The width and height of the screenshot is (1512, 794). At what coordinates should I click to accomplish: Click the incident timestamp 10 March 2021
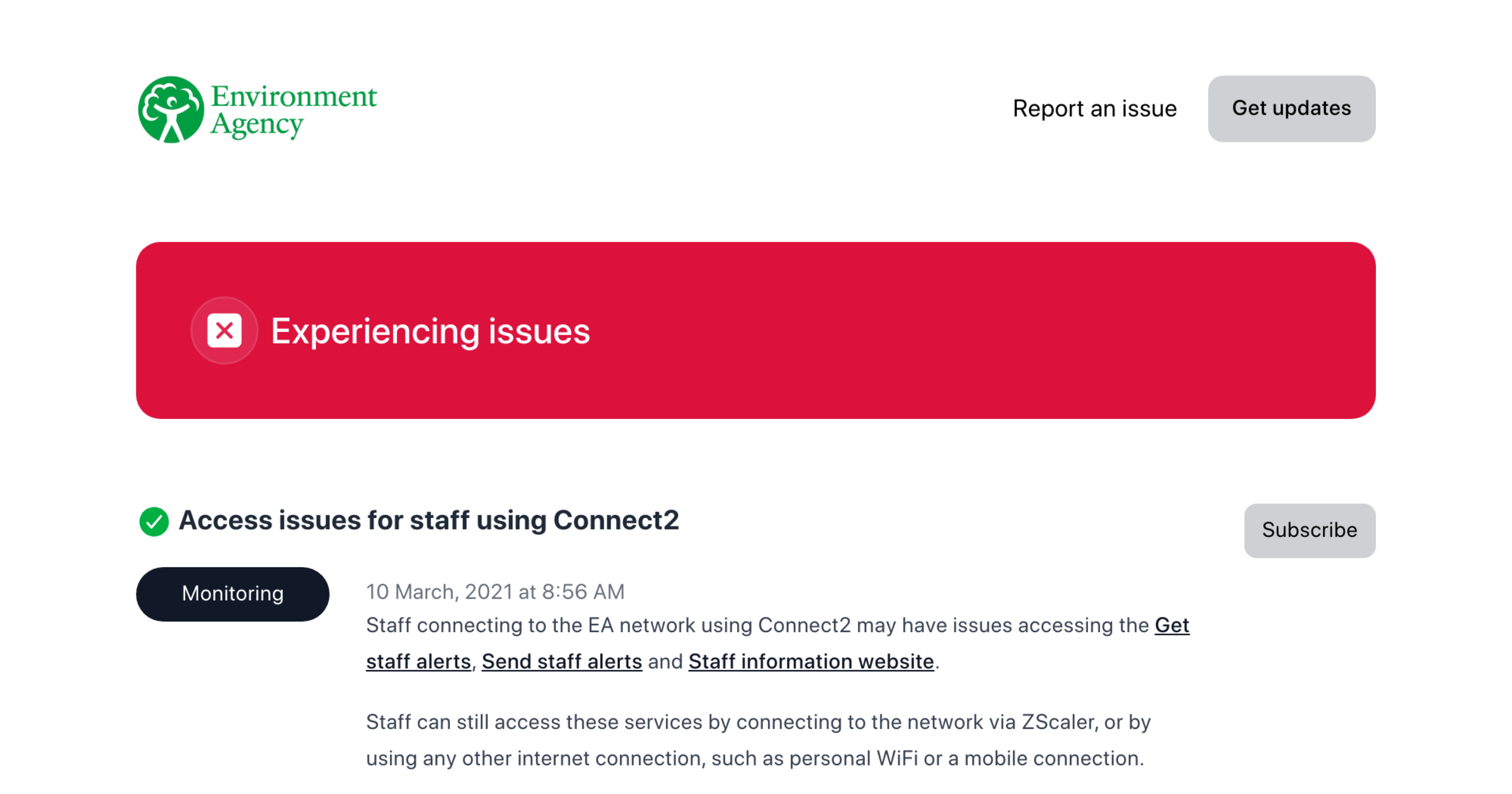pyautogui.click(x=495, y=592)
